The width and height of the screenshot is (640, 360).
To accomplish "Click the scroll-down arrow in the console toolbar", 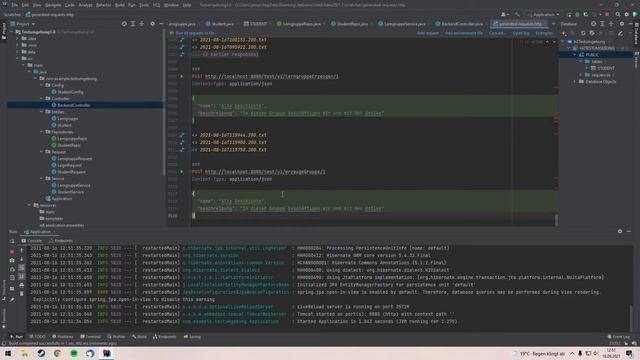I will (22, 260).
